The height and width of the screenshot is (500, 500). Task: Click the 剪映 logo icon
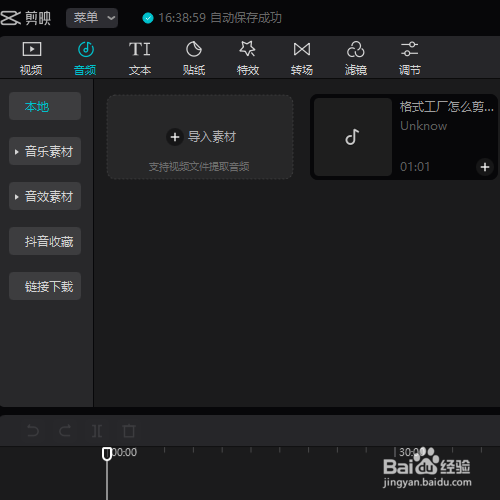click(11, 18)
